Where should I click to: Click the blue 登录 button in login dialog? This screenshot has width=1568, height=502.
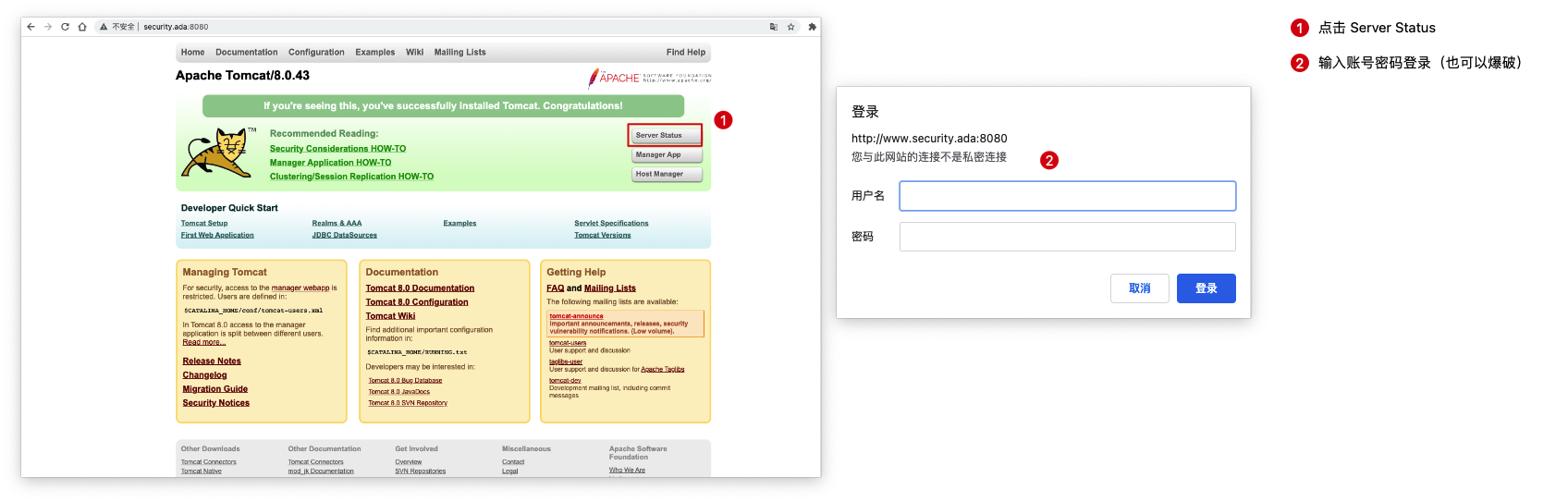(x=1207, y=288)
